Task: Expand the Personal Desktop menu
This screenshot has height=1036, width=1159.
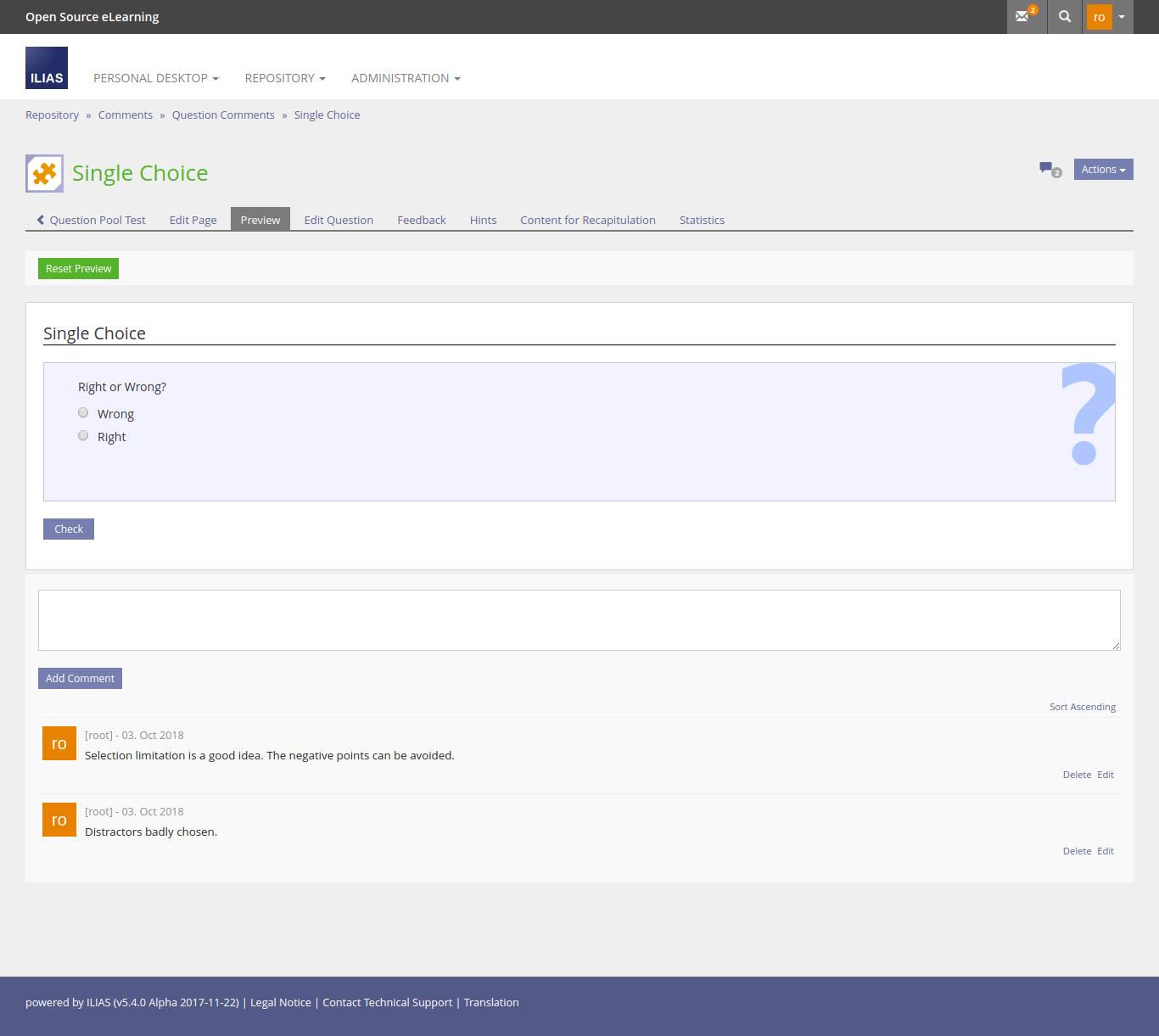Action: [x=155, y=78]
